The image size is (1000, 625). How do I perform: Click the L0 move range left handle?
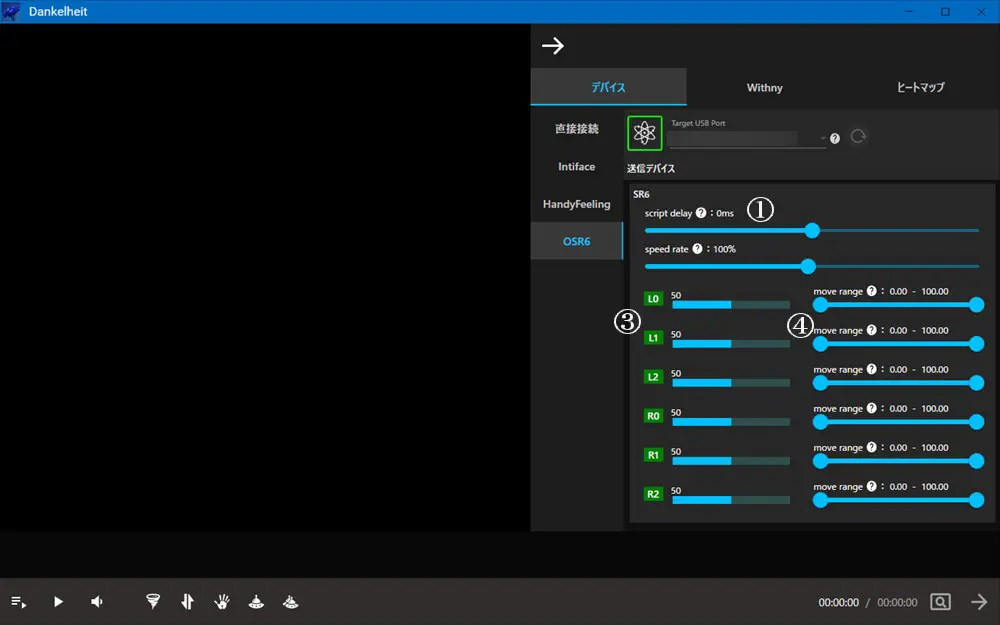820,305
